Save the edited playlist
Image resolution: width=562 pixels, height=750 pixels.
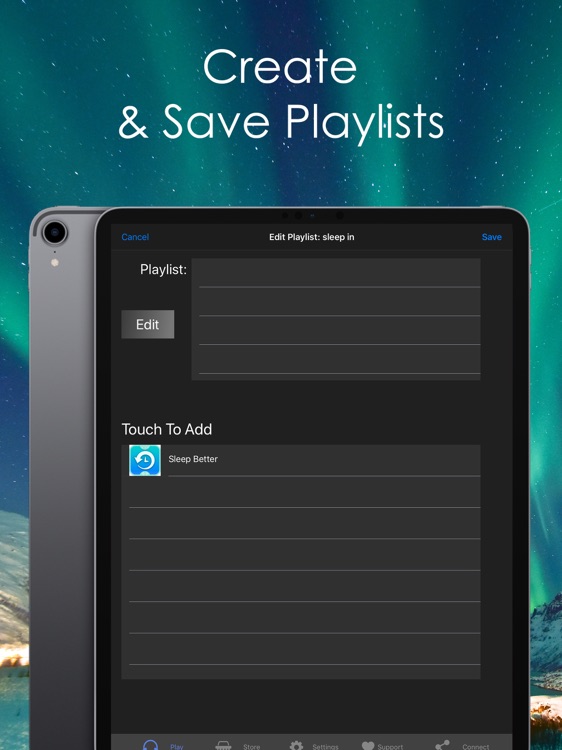point(491,237)
